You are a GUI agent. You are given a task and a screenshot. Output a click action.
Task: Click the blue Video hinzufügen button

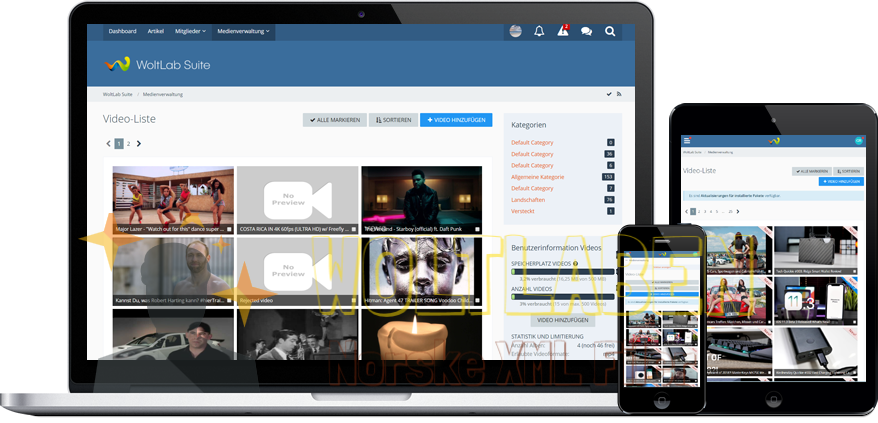(456, 120)
